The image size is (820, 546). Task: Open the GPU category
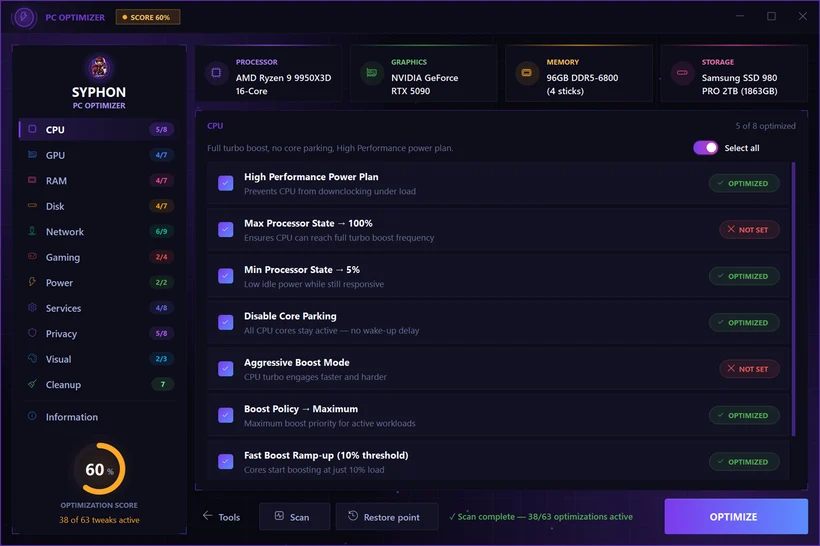click(x=97, y=155)
